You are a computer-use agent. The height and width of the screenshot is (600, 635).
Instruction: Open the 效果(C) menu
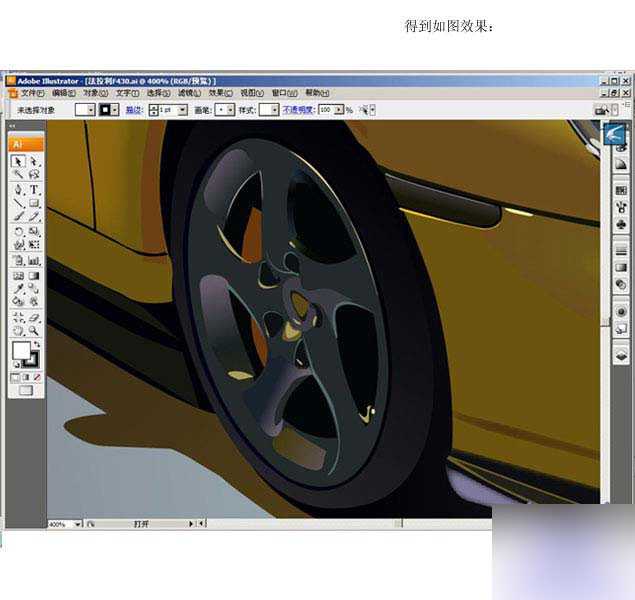coord(221,94)
